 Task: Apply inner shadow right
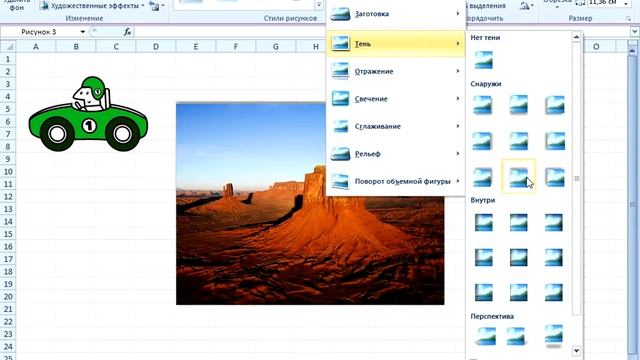(553, 258)
